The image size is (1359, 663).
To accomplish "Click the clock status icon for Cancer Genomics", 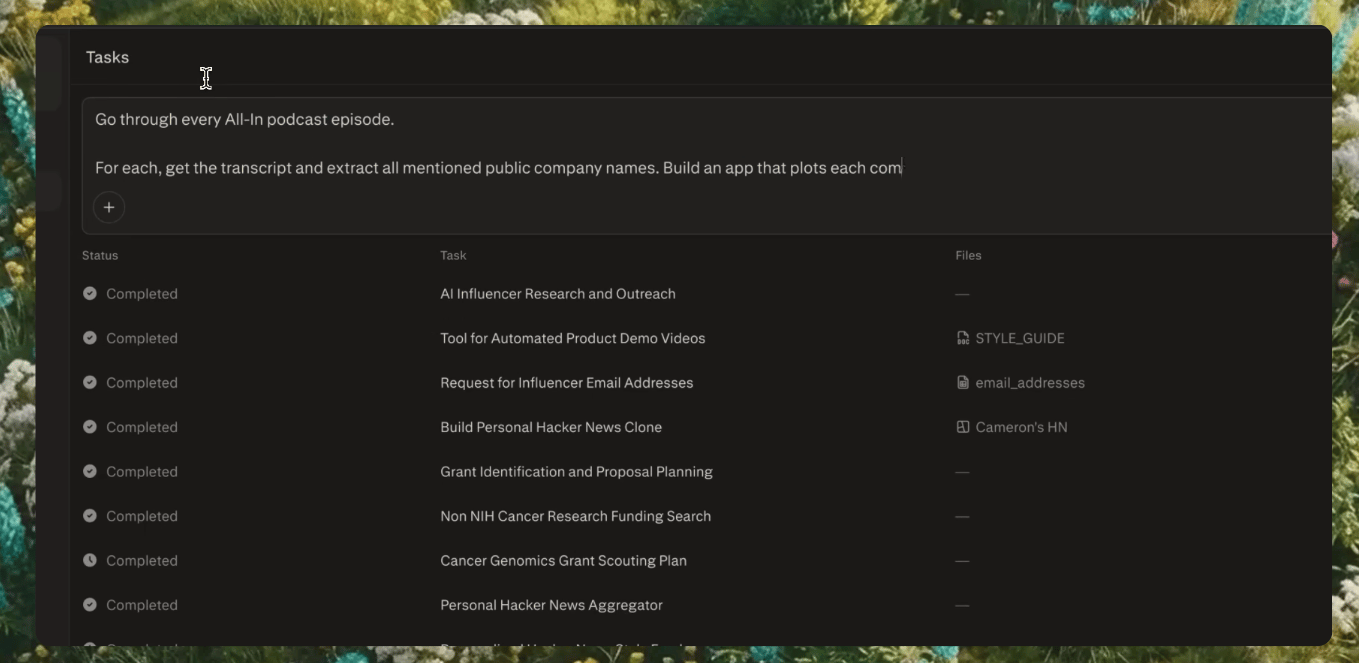I will (90, 561).
